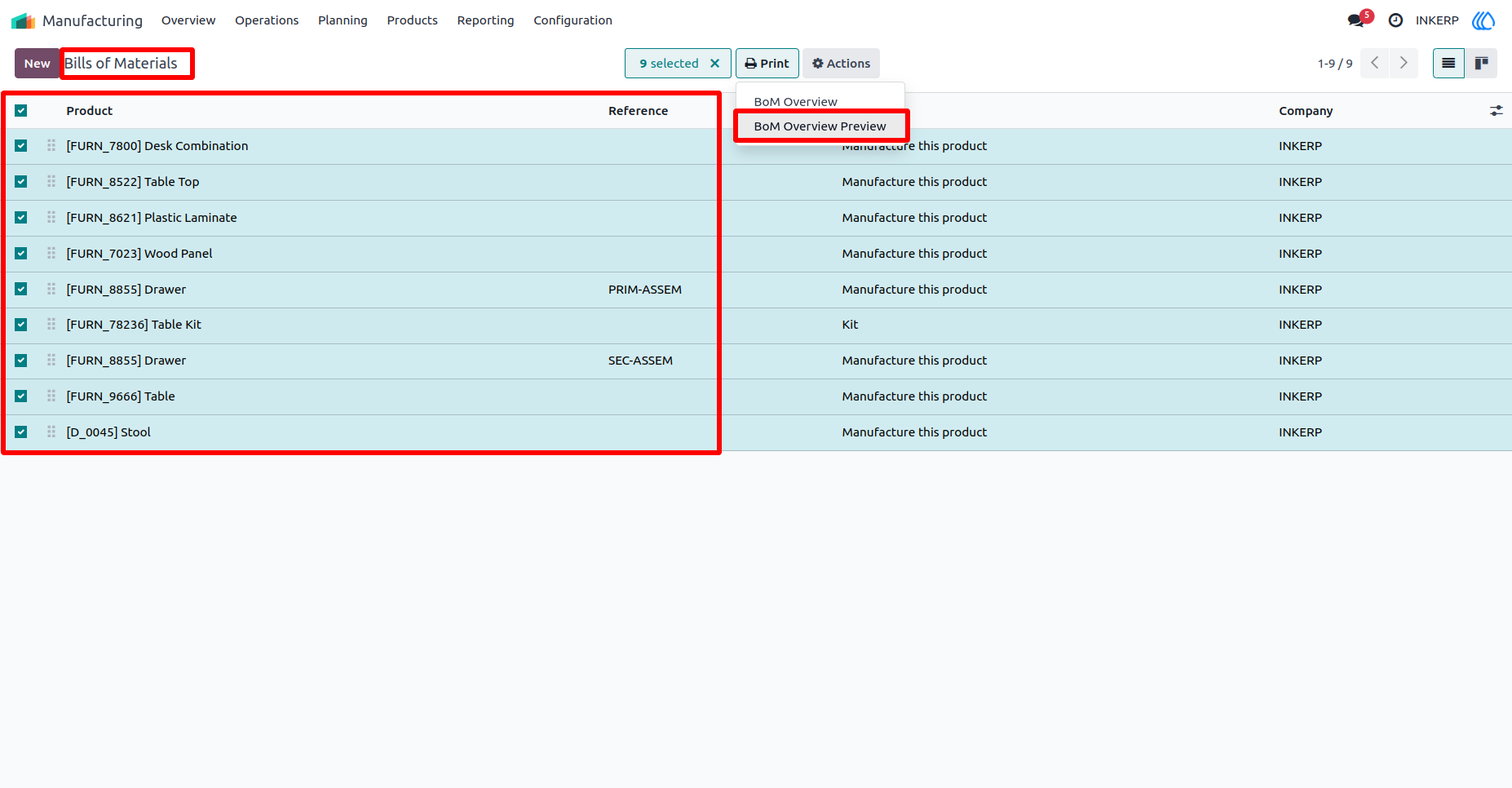This screenshot has height=788, width=1512.
Task: Expand the Operations menu
Action: [267, 20]
